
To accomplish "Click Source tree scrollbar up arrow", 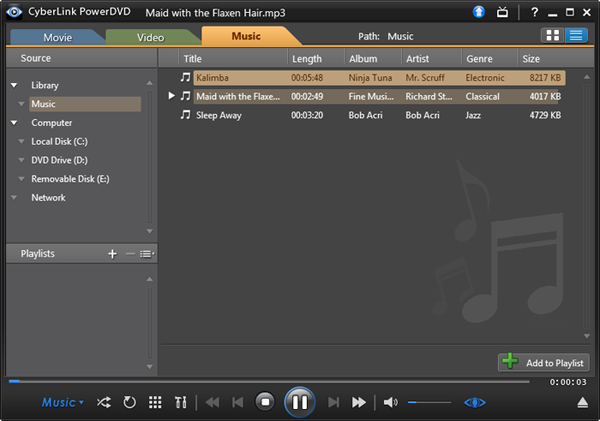I will click(150, 83).
